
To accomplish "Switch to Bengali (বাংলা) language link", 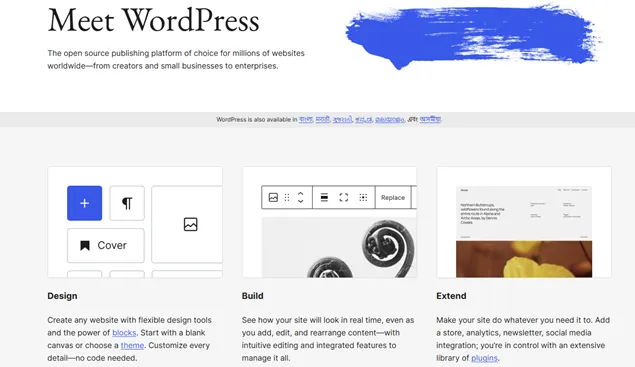I will click(x=306, y=119).
